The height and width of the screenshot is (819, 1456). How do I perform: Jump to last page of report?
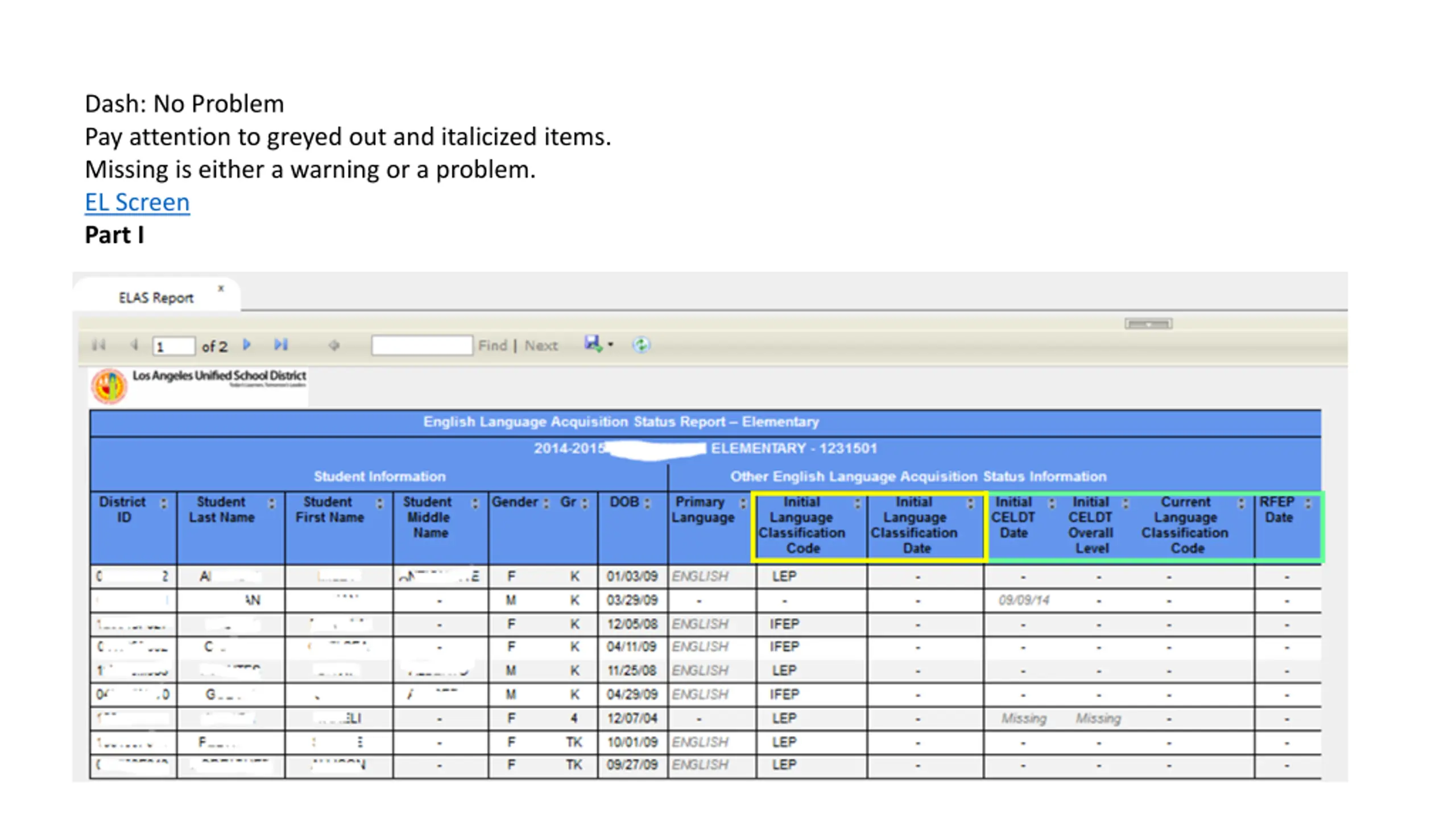(281, 345)
